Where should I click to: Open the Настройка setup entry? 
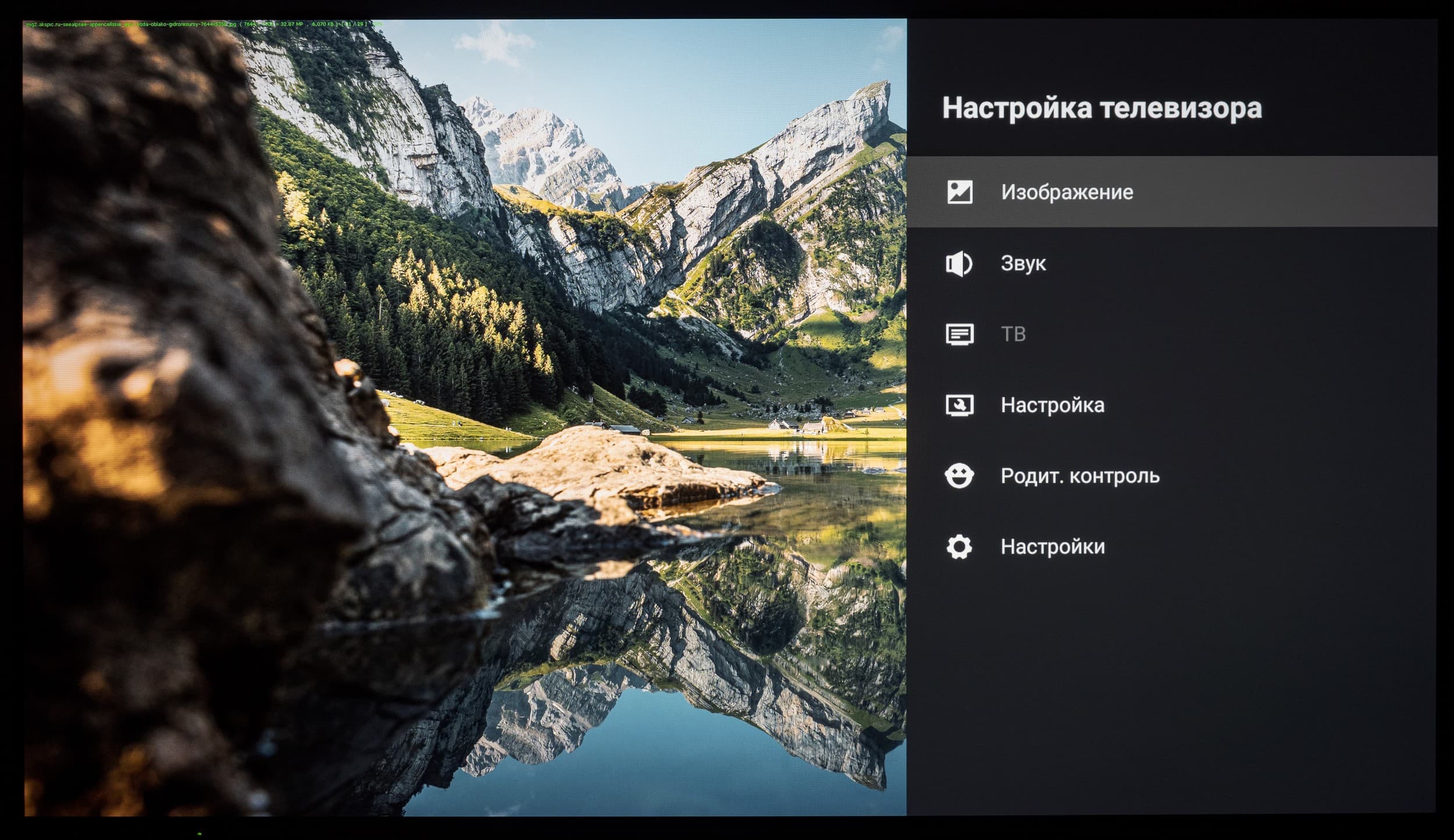1052,405
